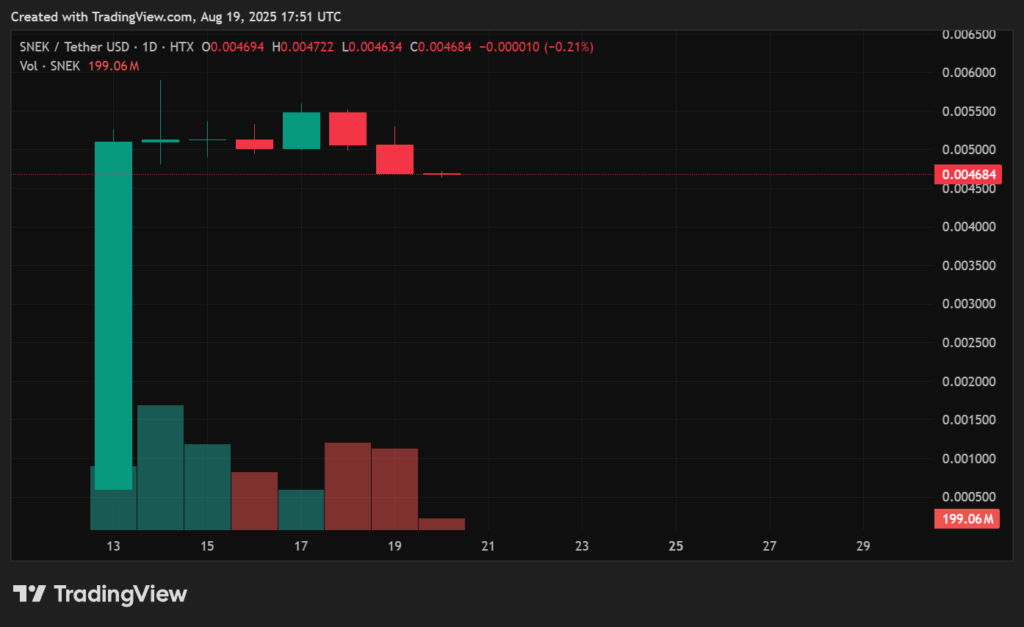Click the open value O0.004694 in legend
The width and height of the screenshot is (1024, 627).
tap(235, 46)
